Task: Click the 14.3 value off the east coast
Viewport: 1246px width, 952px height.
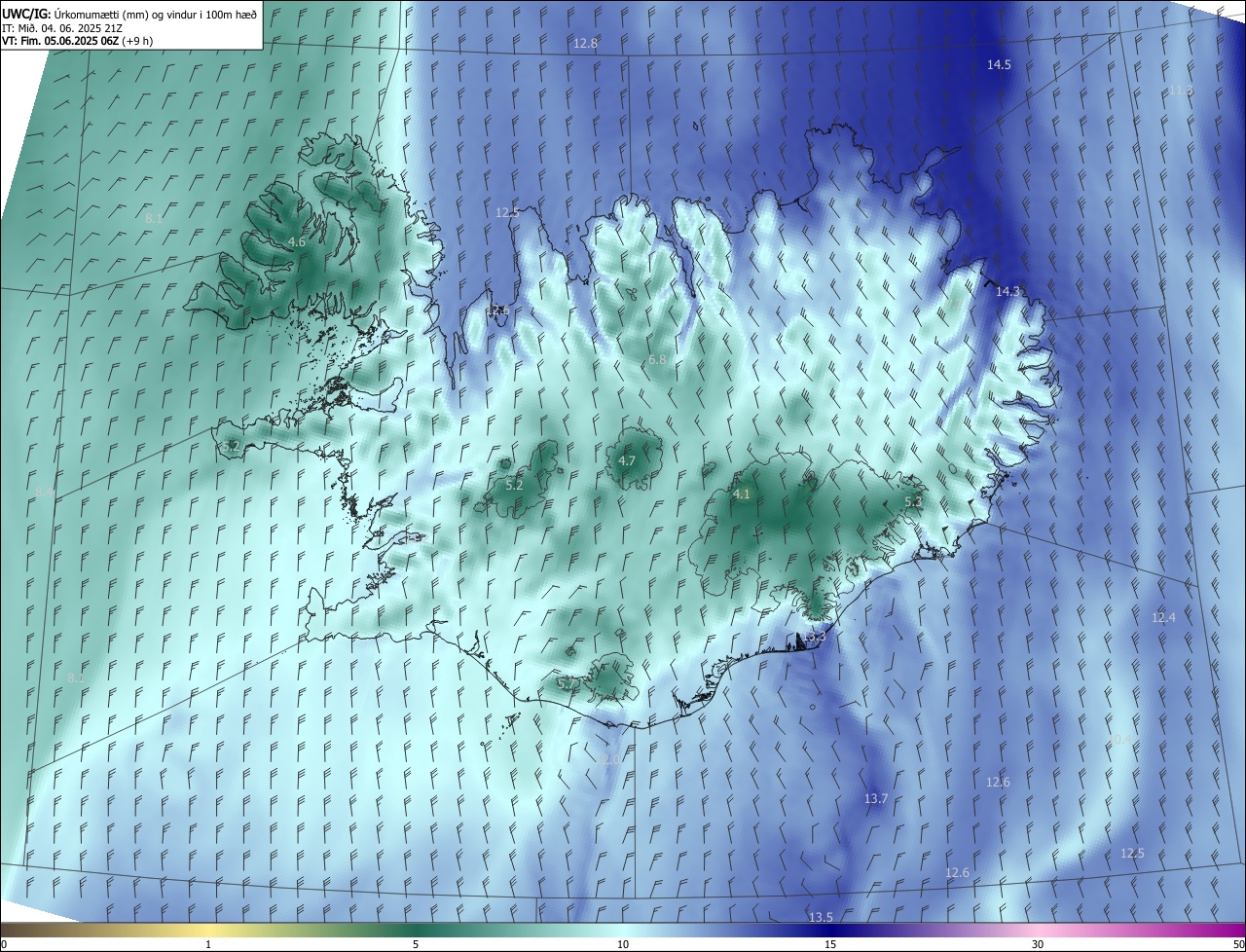Action: (1008, 291)
